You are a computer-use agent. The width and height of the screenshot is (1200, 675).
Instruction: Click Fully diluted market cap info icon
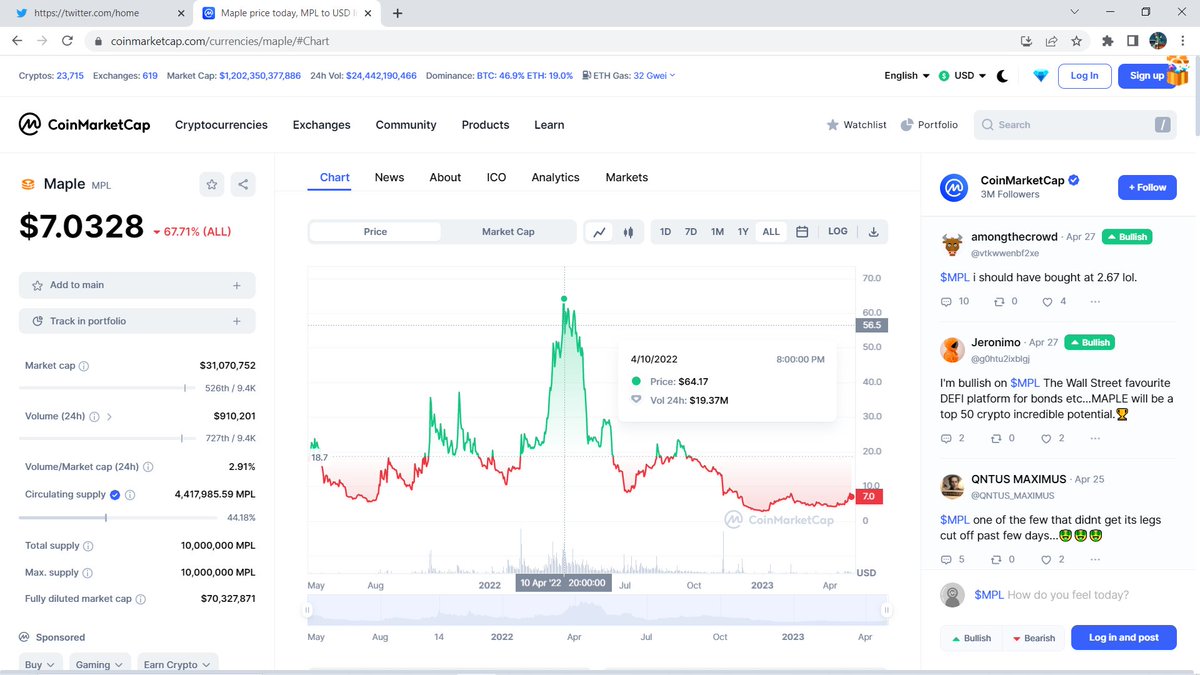[140, 599]
